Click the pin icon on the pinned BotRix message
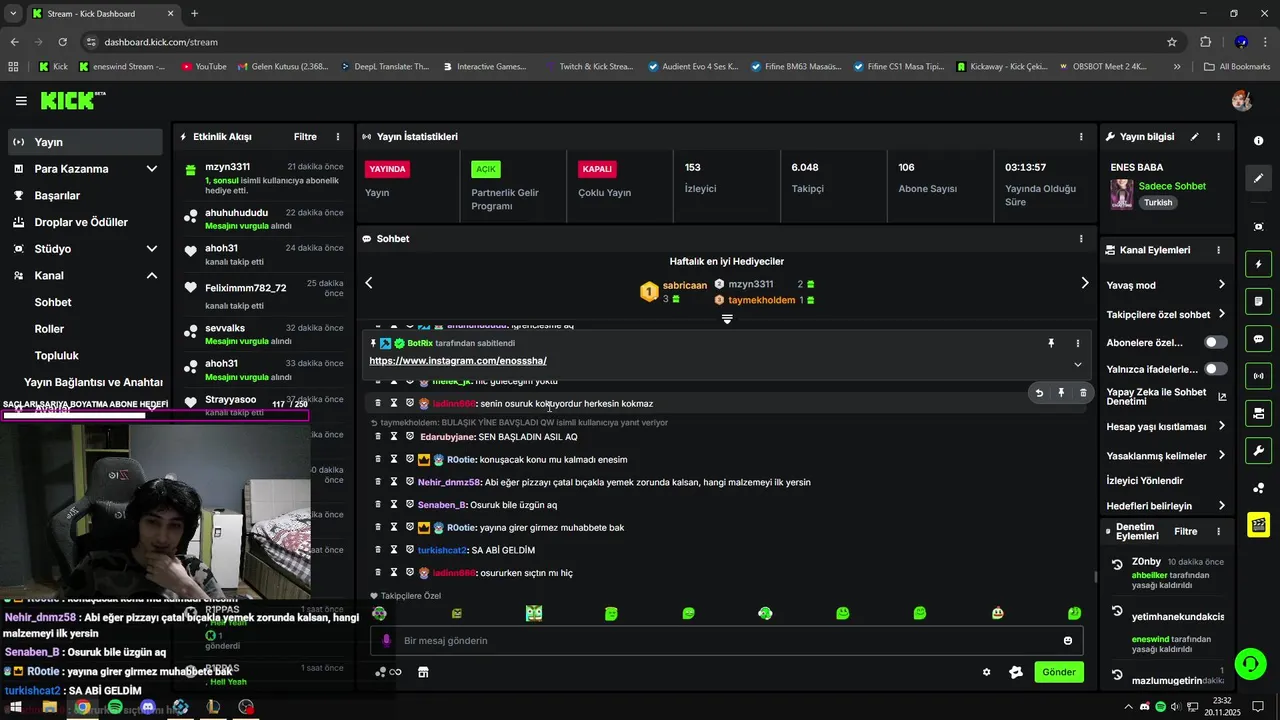Viewport: 1280px width, 720px height. [x=1051, y=343]
